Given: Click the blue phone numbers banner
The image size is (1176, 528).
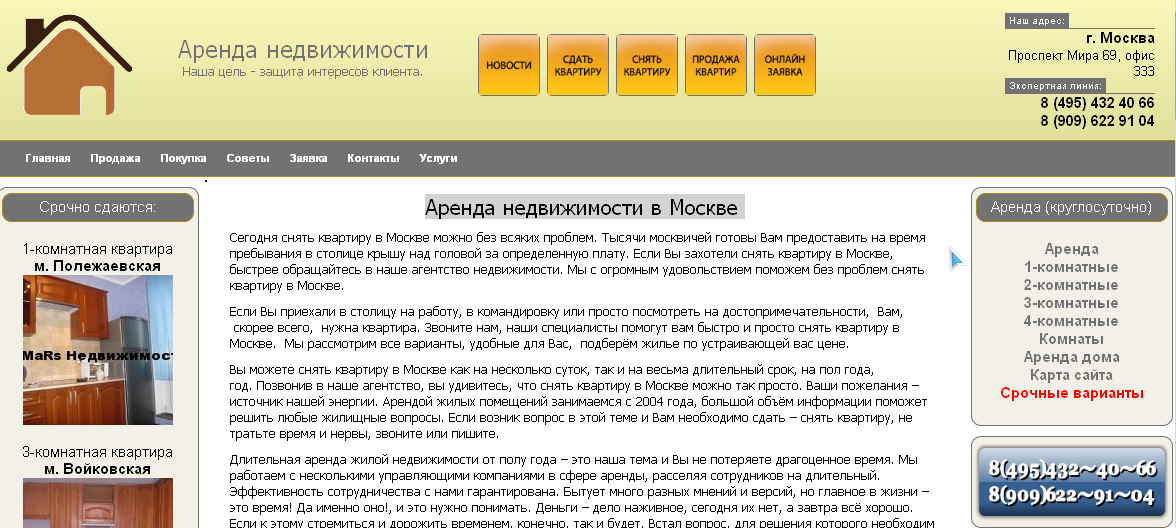Looking at the screenshot, I should point(1072,482).
